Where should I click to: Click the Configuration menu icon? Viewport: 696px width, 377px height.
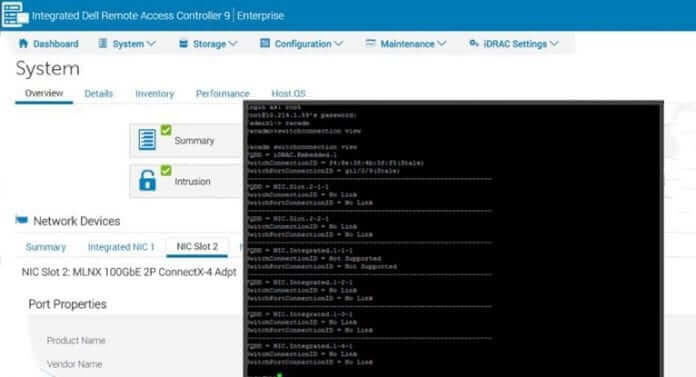(265, 43)
